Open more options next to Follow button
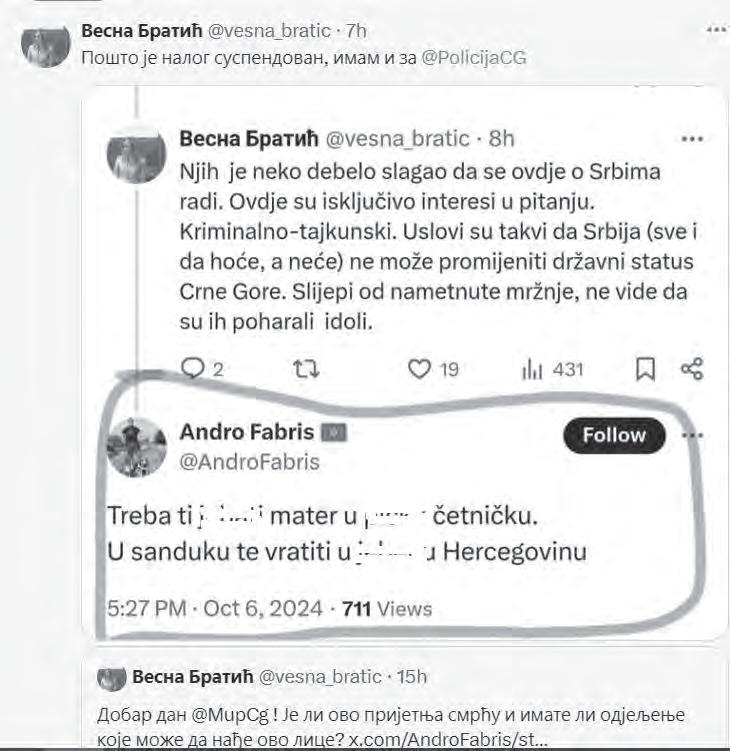 pyautogui.click(x=692, y=436)
